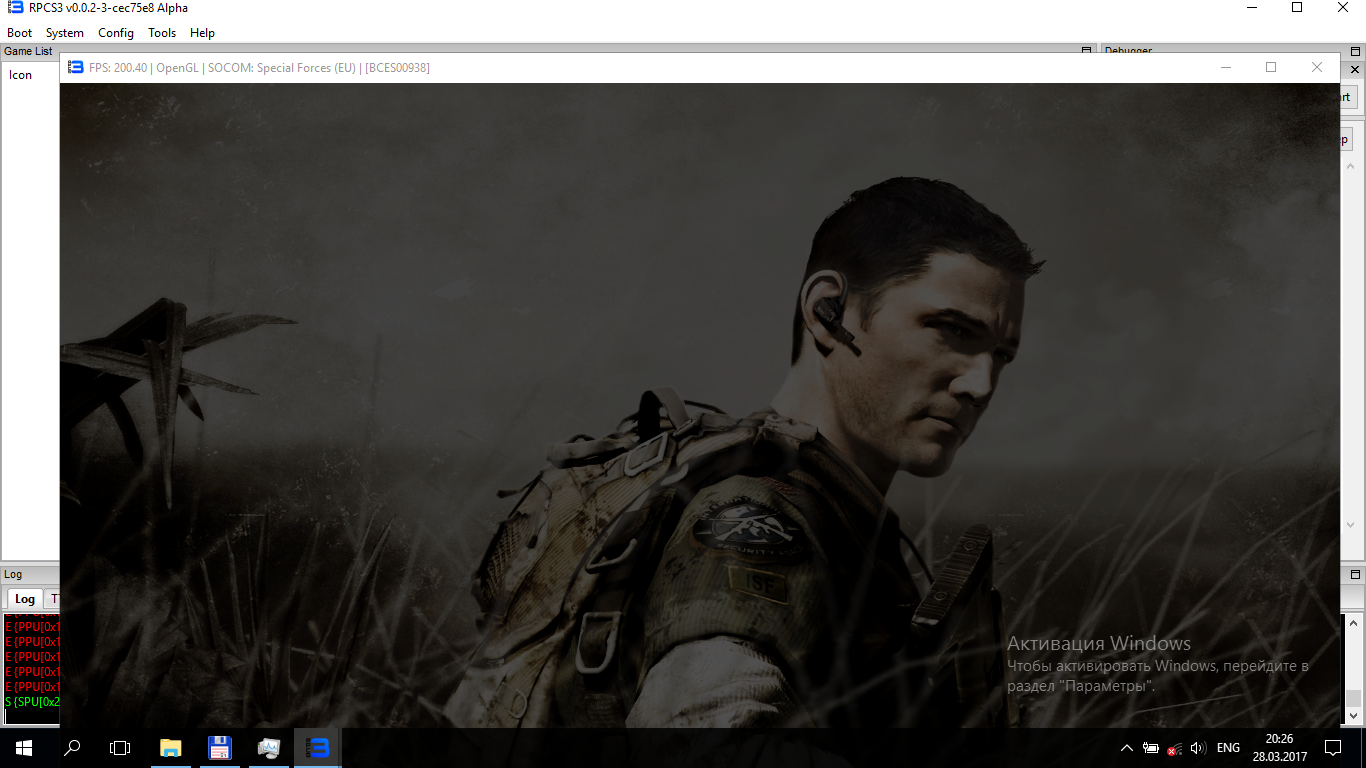Expand the hidden system tray icons
The width and height of the screenshot is (1366, 768).
tap(1127, 748)
